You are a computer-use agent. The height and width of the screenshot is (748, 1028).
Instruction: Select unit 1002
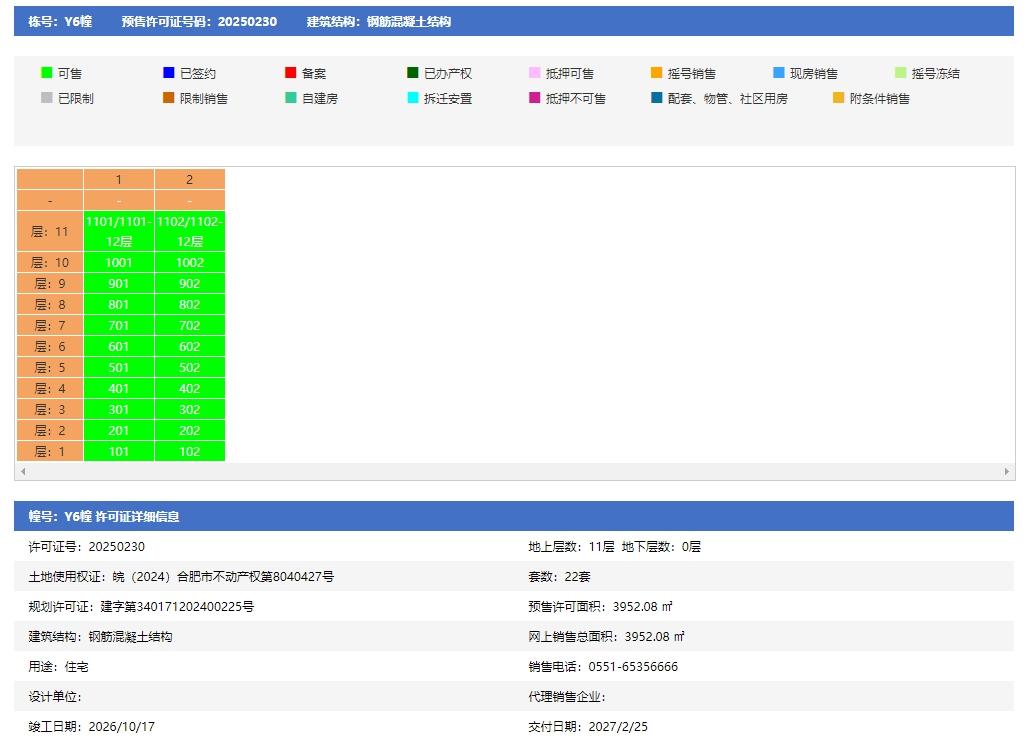189,263
